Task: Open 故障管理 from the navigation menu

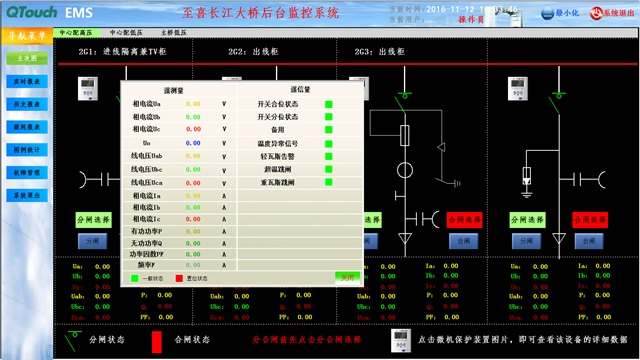Action: click(27, 173)
